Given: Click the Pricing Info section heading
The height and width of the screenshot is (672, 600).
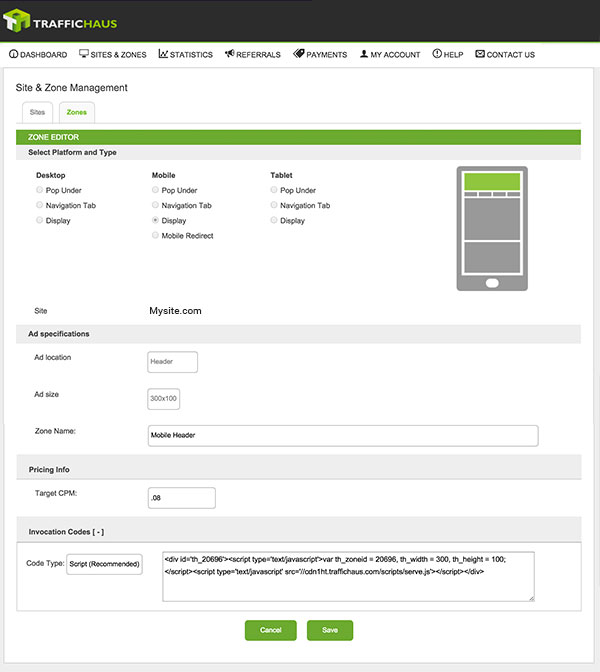Looking at the screenshot, I should (49, 470).
